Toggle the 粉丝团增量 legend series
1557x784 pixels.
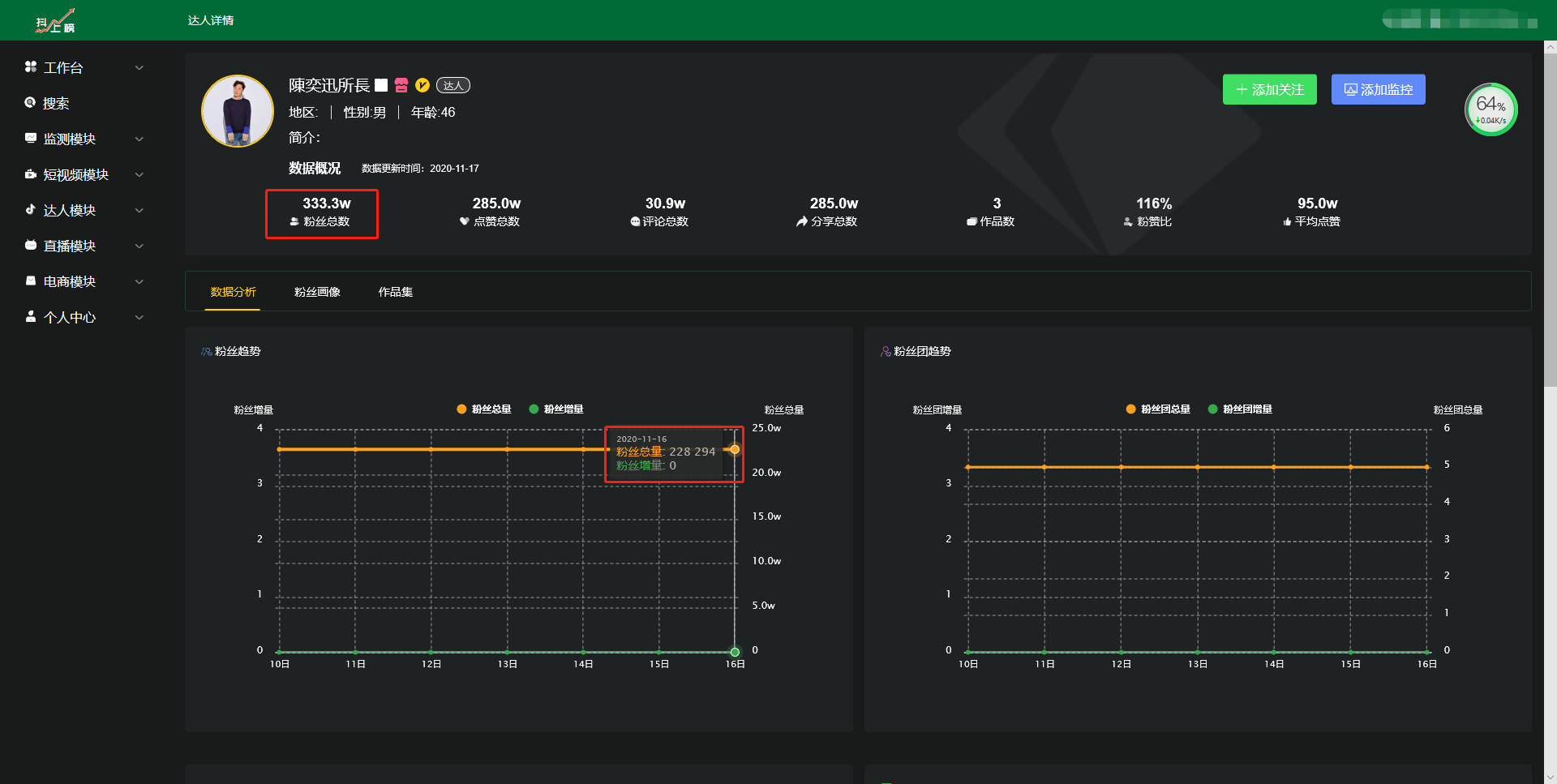coord(1240,409)
